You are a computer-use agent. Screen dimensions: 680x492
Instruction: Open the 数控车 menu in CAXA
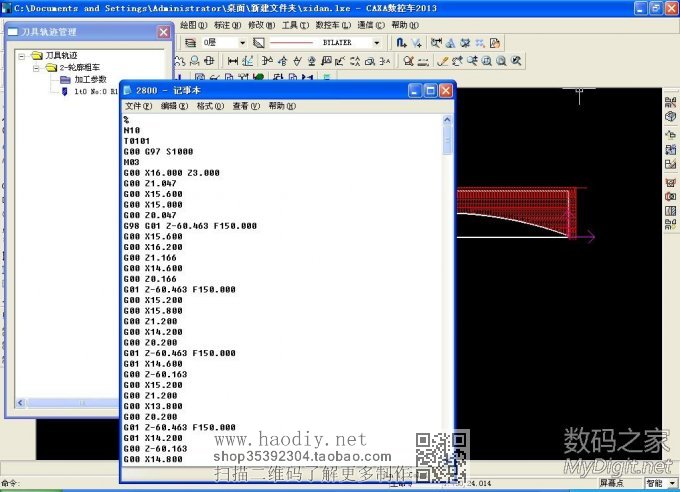point(328,24)
